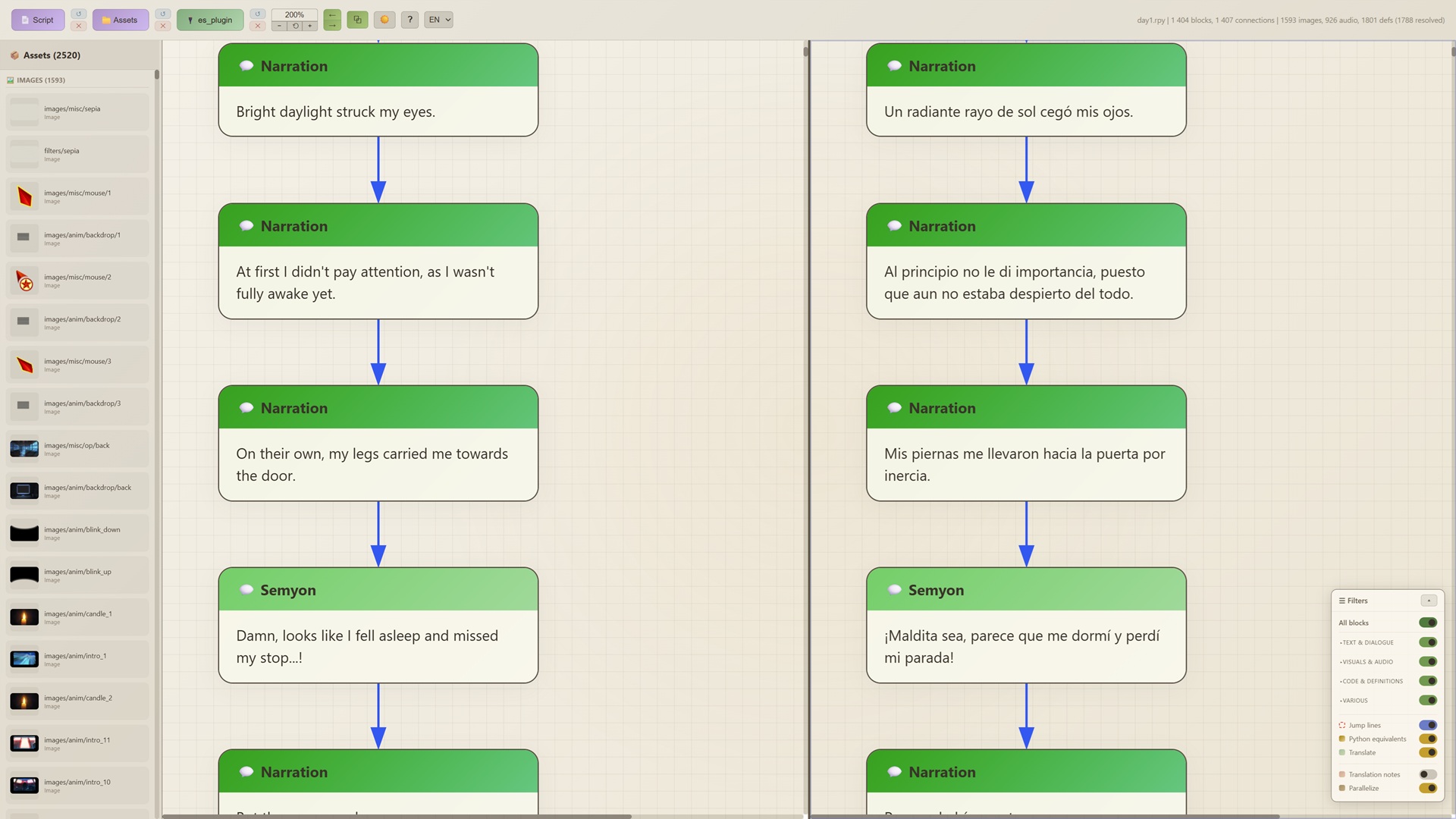This screenshot has height=819, width=1456.
Task: Select the images/misc/mouse/1 asset
Action: (77, 196)
